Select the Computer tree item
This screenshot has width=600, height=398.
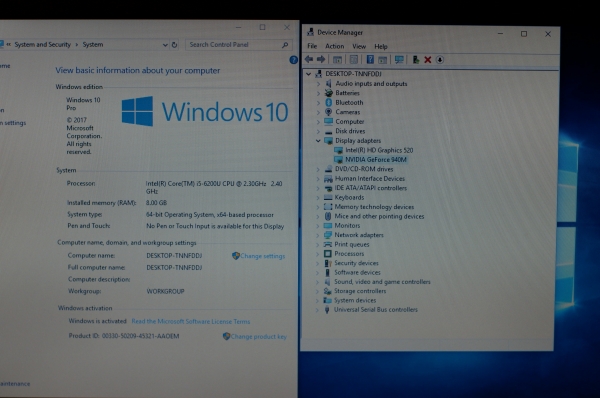click(349, 122)
